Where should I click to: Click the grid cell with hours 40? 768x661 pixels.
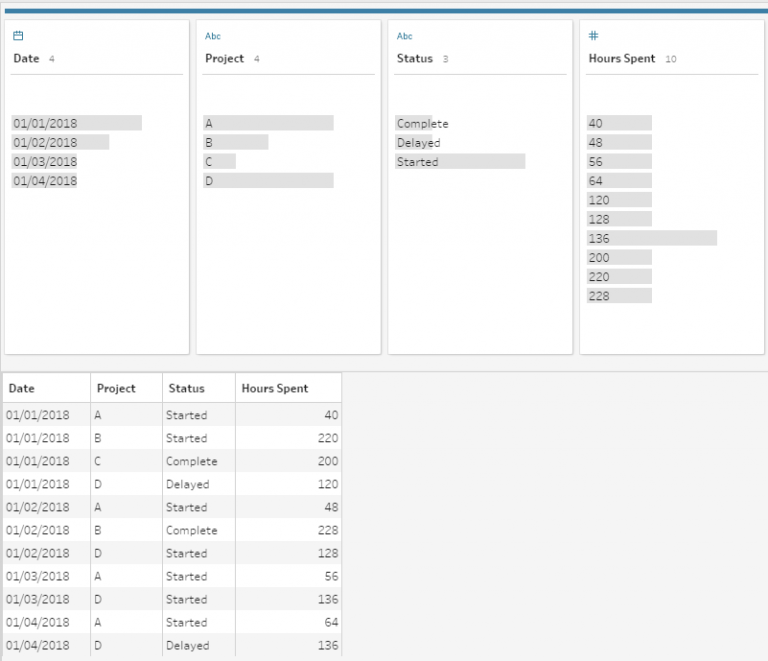tap(288, 415)
